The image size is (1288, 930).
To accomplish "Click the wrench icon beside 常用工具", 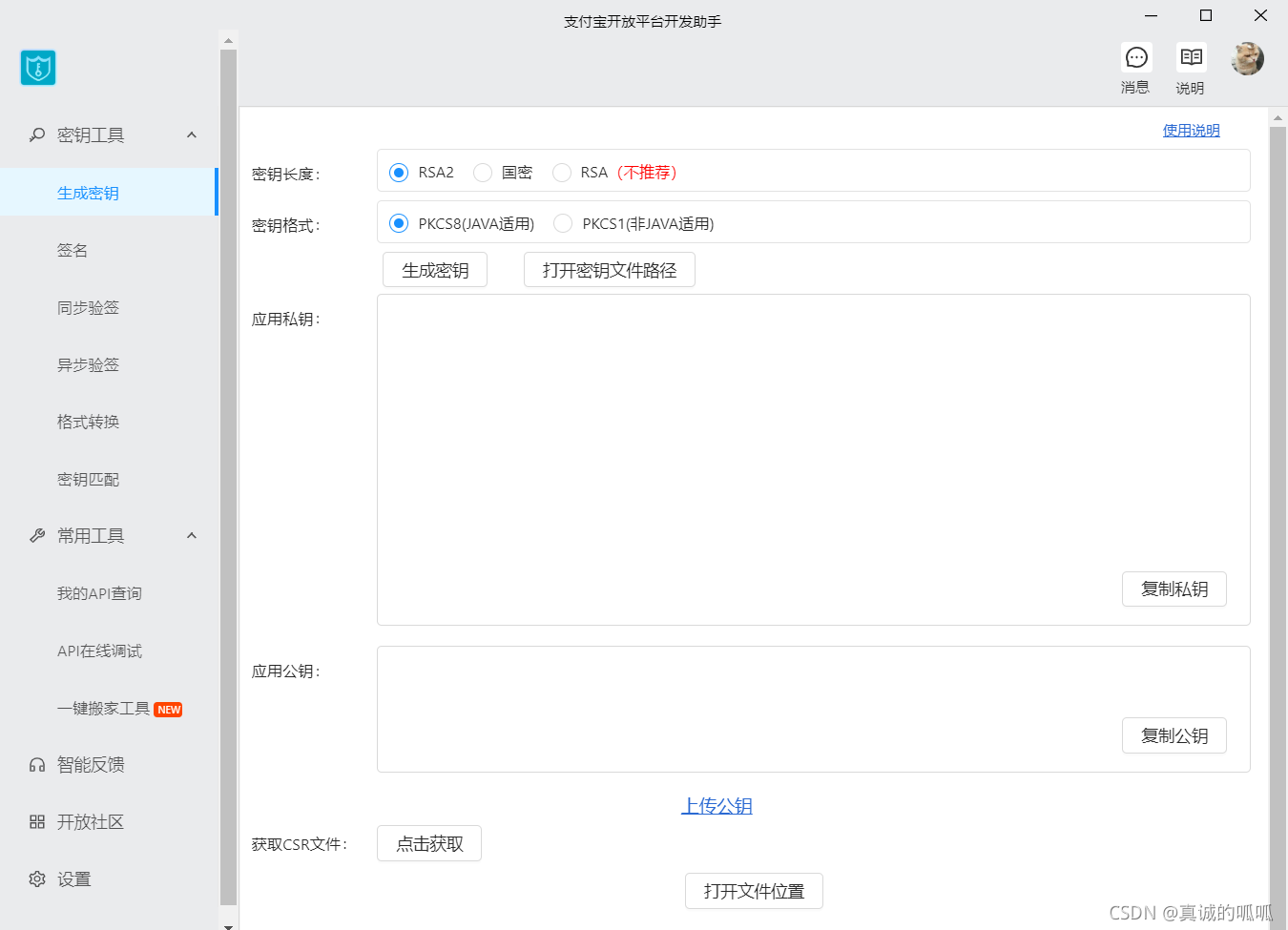I will [x=37, y=536].
